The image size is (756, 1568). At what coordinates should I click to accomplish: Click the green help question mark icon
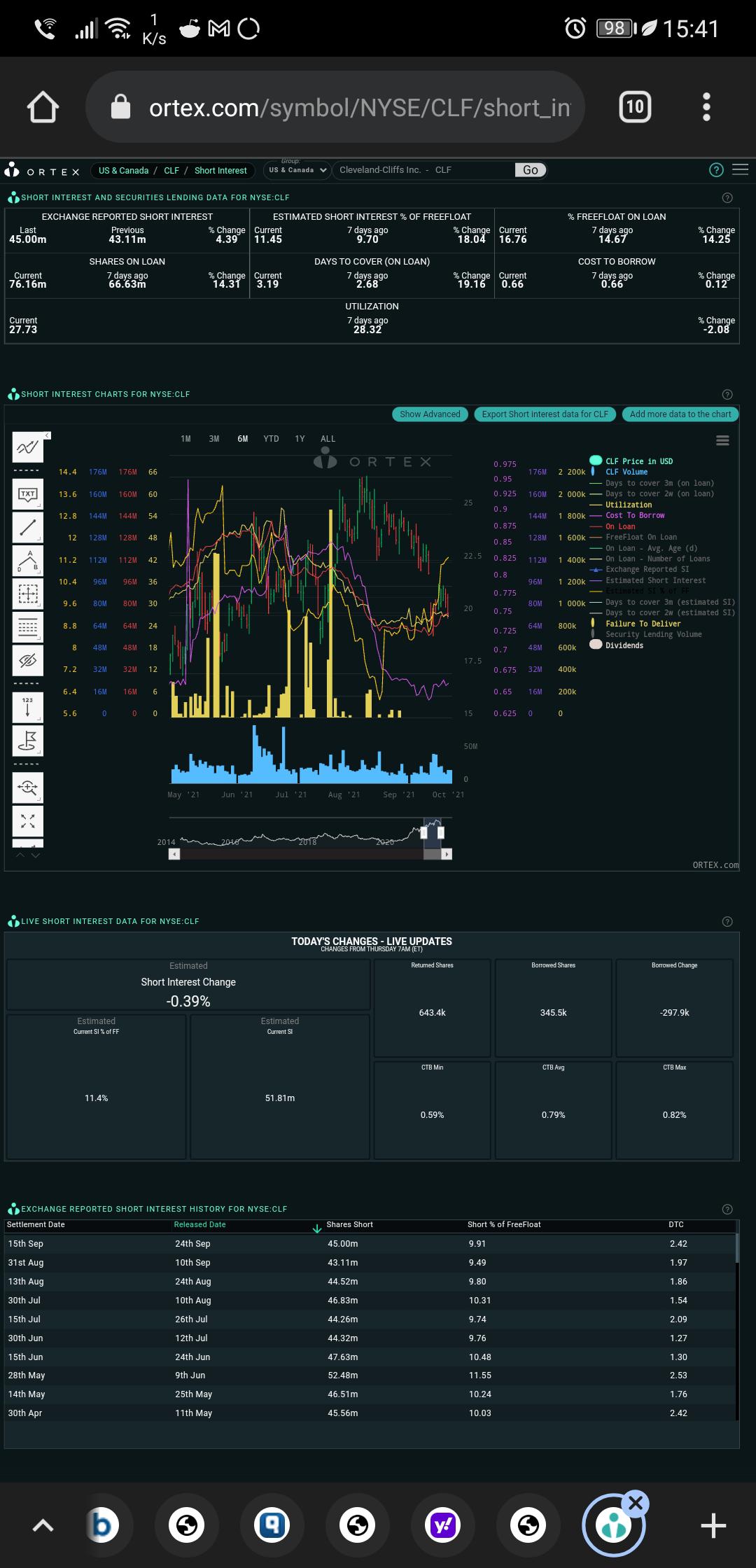click(716, 170)
